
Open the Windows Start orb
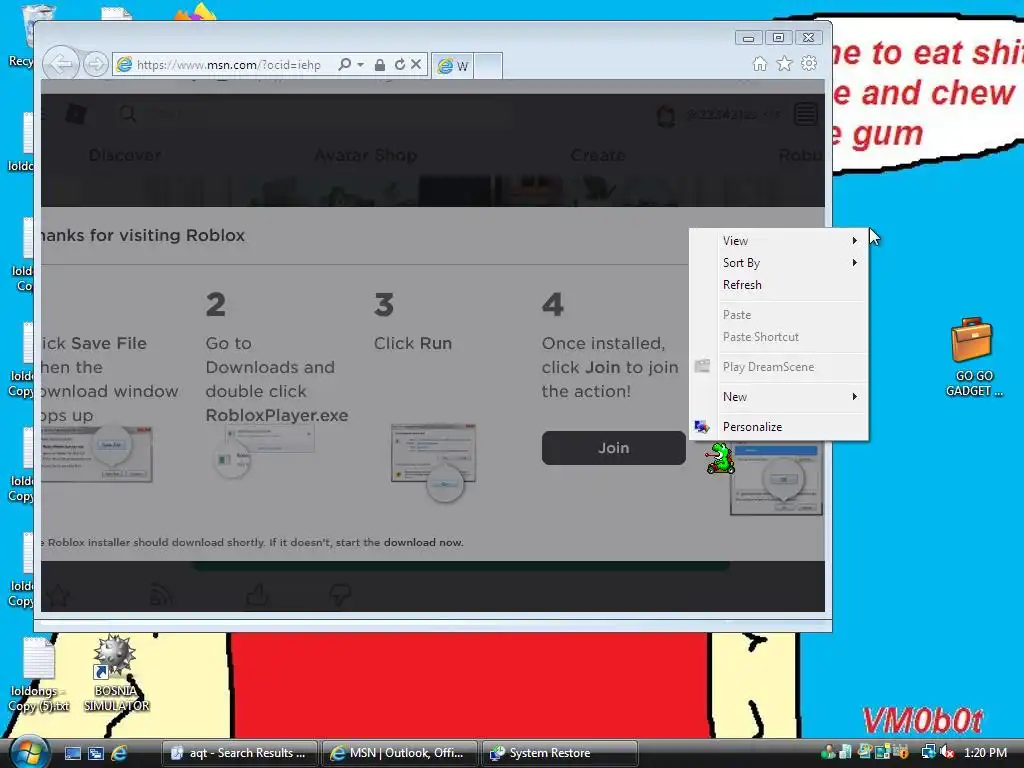27,752
